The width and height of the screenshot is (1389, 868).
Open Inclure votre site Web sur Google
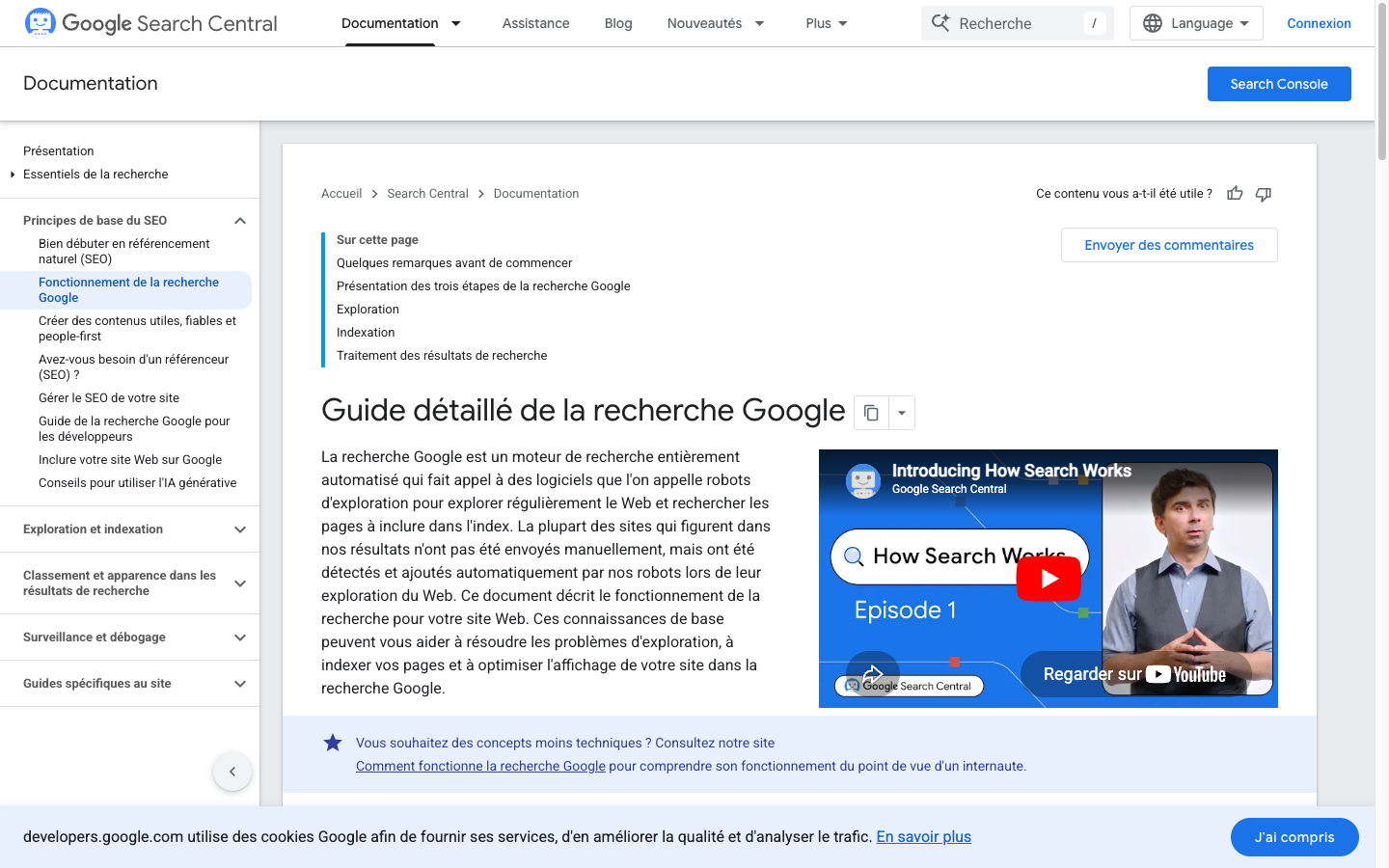[130, 460]
